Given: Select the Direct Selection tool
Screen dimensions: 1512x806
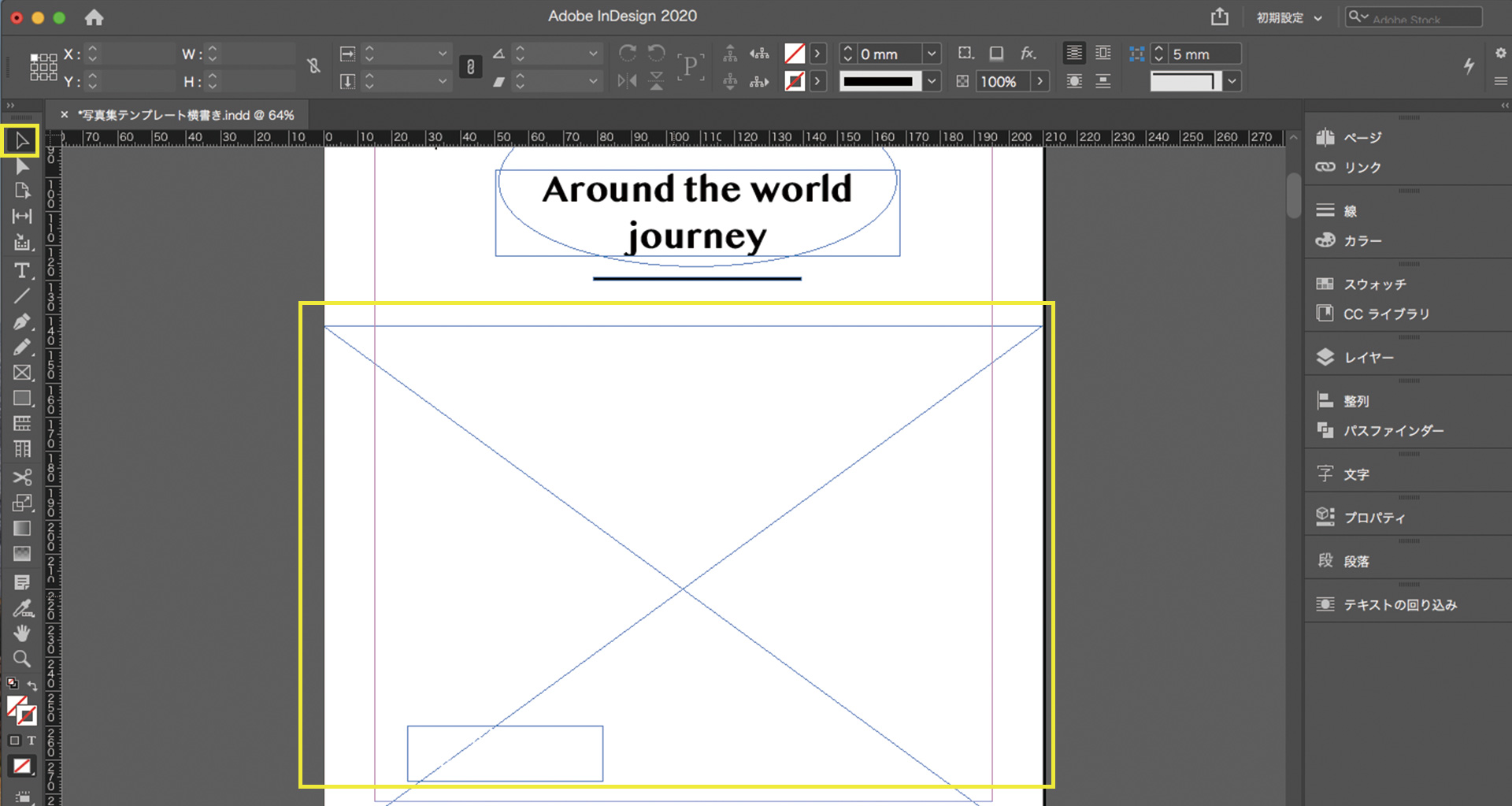Looking at the screenshot, I should click(22, 166).
